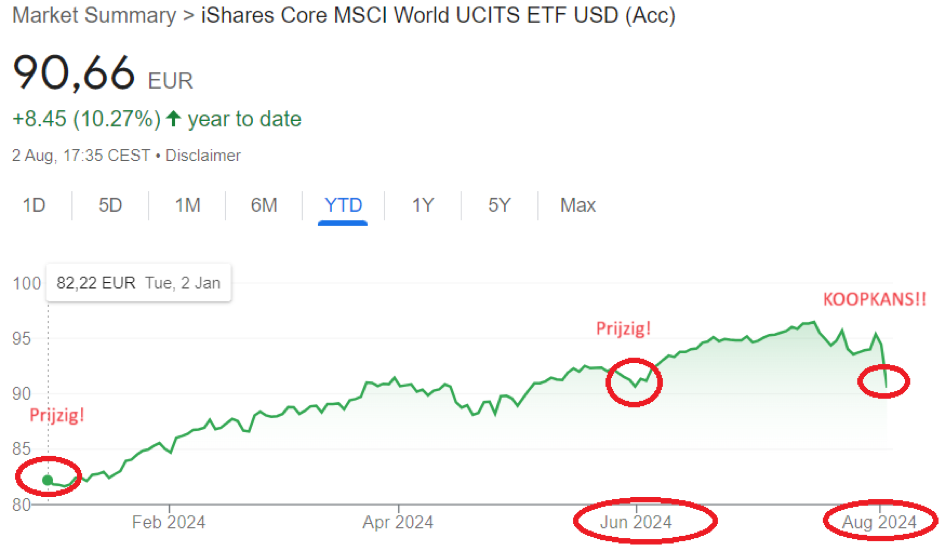943x550 pixels.
Task: Click the red KOOPKANS!! annotation
Action: pos(874,300)
